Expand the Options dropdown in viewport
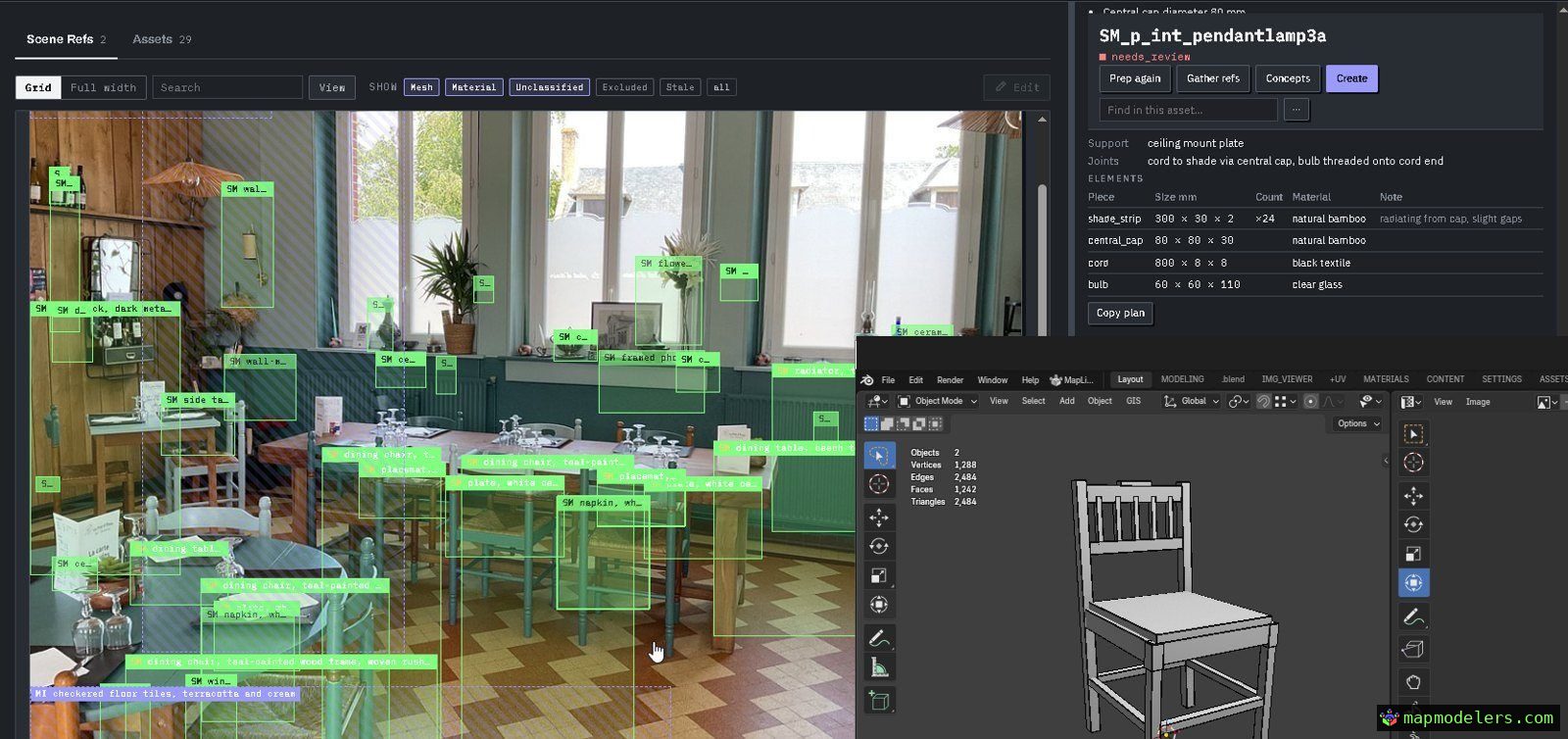Image resolution: width=1568 pixels, height=739 pixels. [x=1357, y=423]
